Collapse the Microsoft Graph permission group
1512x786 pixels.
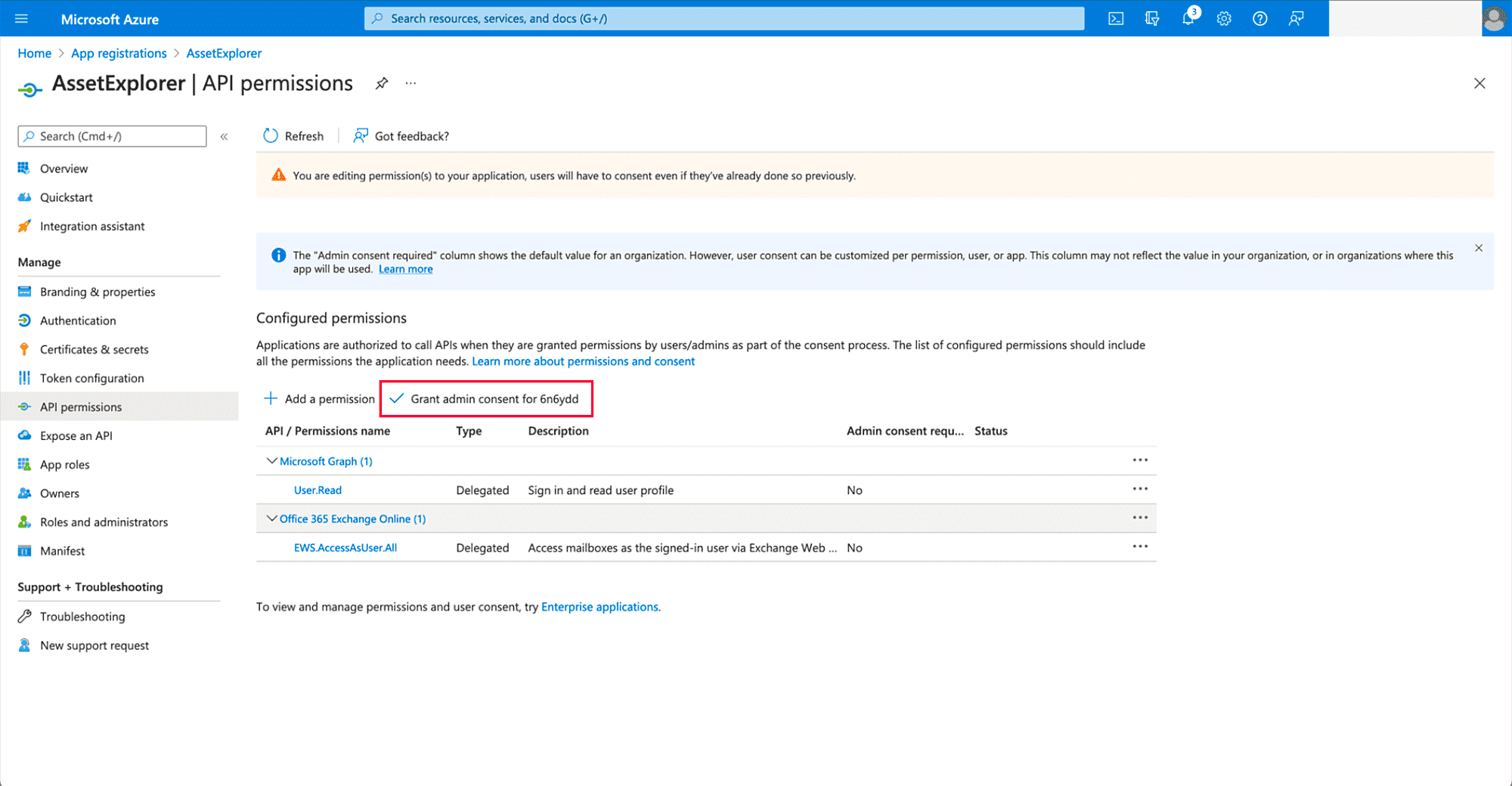coord(271,461)
